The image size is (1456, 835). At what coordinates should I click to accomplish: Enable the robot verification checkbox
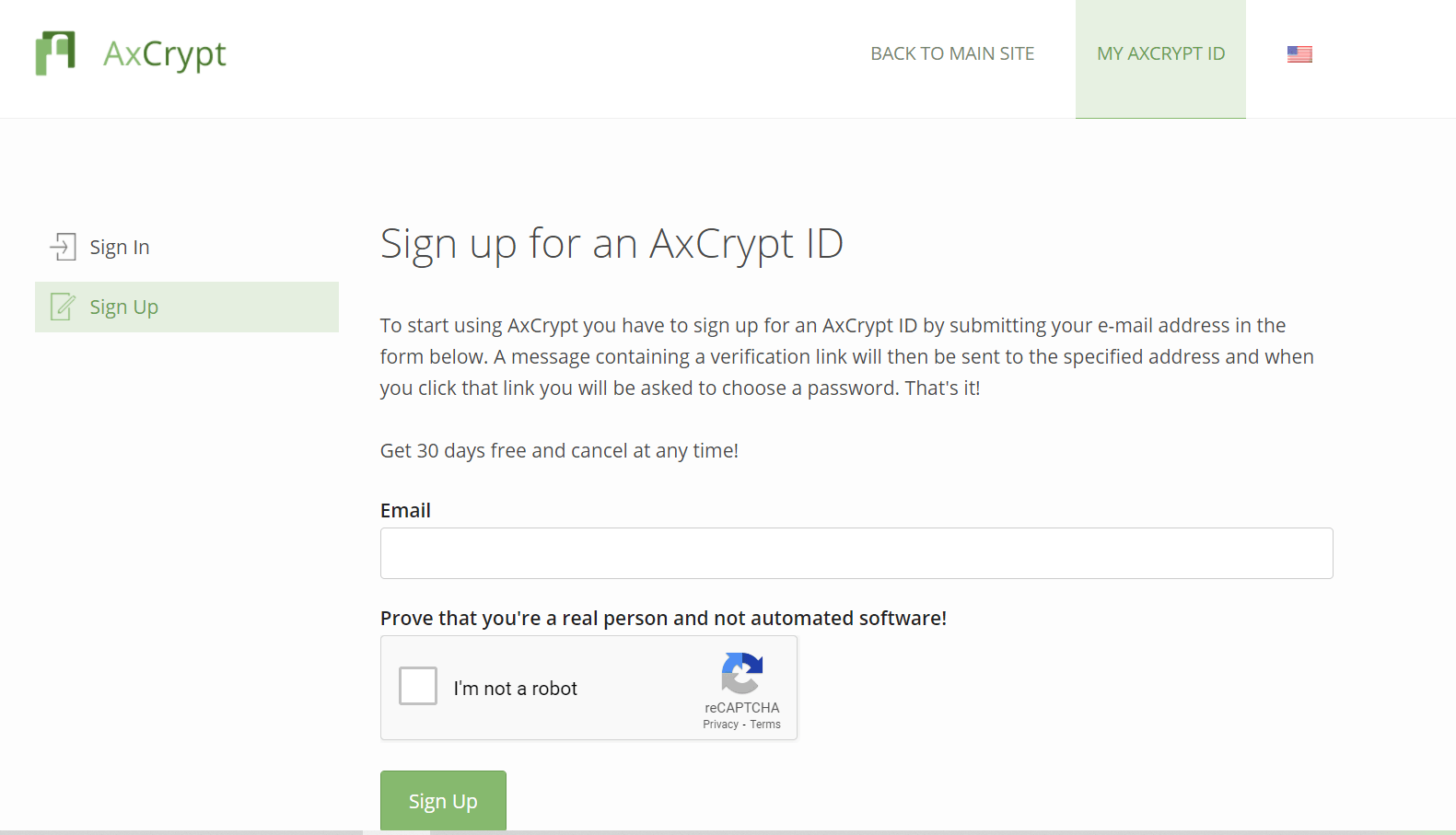[x=418, y=686]
